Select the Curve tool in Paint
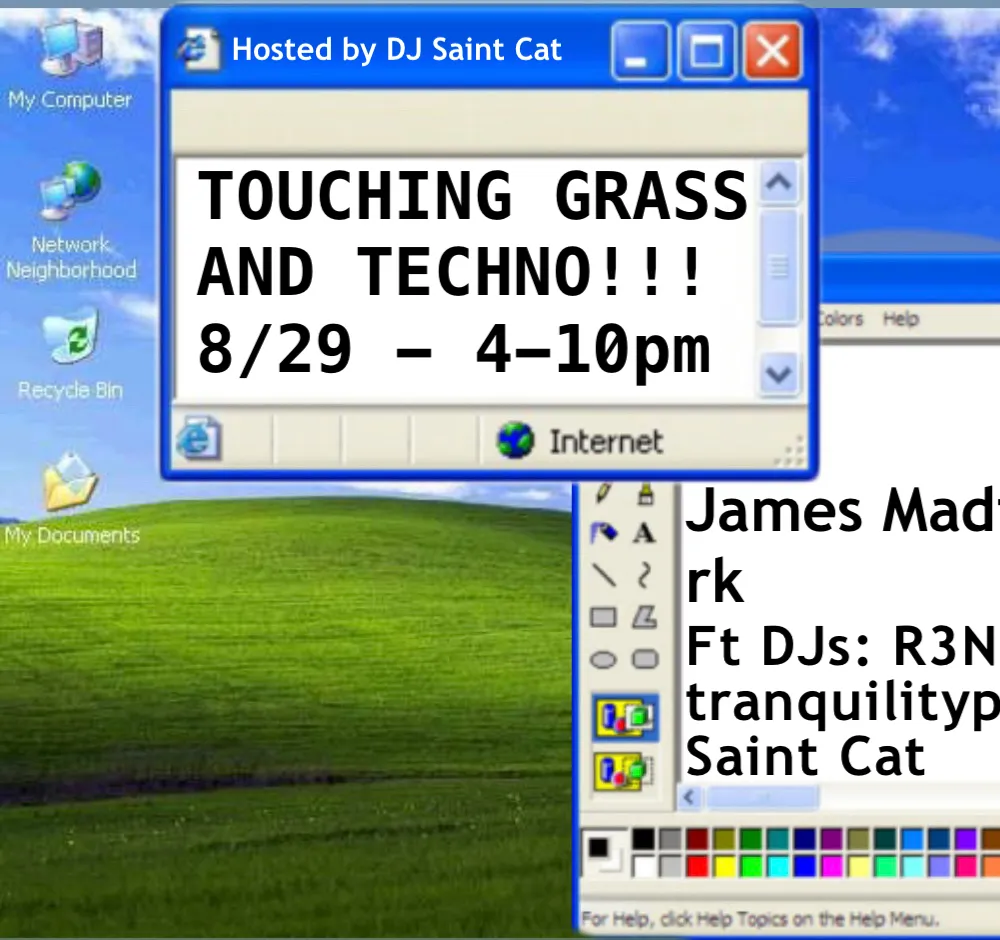The width and height of the screenshot is (1000, 940). 644,575
